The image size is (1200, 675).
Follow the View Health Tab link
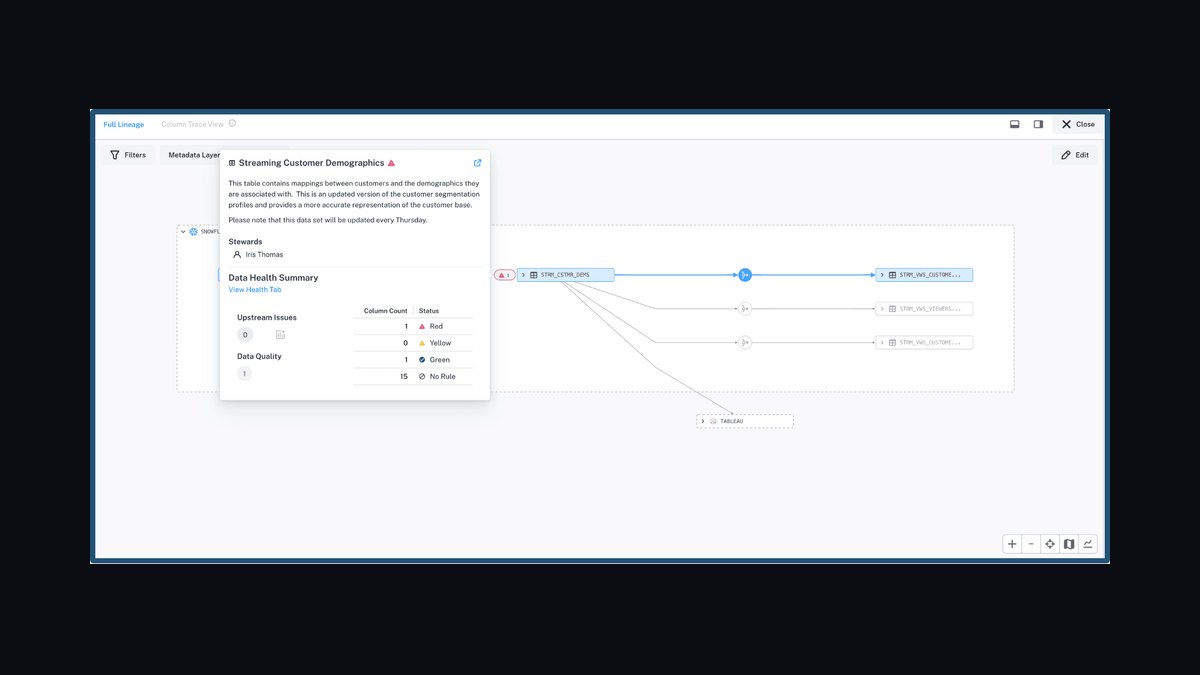[x=255, y=290]
